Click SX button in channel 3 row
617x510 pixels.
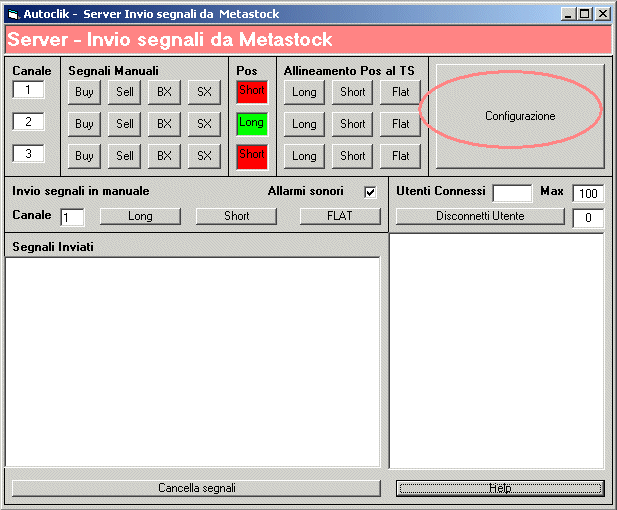[204, 156]
